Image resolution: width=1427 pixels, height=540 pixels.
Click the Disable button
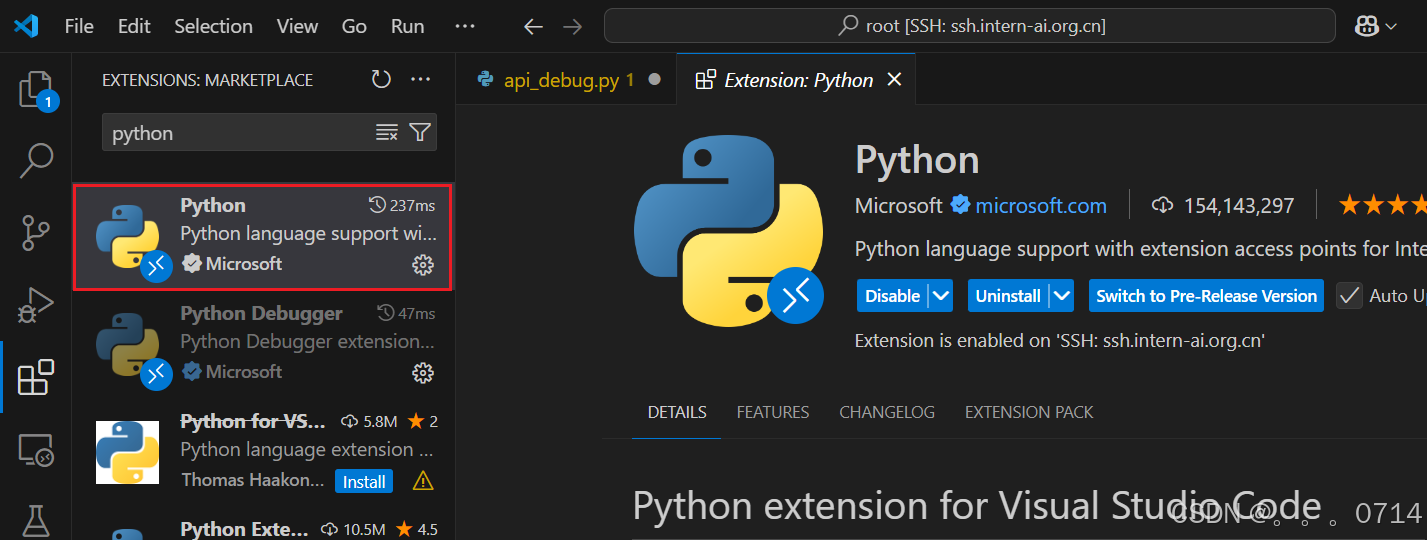click(x=892, y=296)
